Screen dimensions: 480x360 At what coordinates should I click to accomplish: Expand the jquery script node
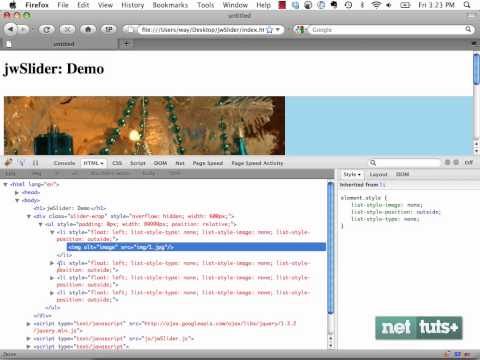[x=29, y=324]
